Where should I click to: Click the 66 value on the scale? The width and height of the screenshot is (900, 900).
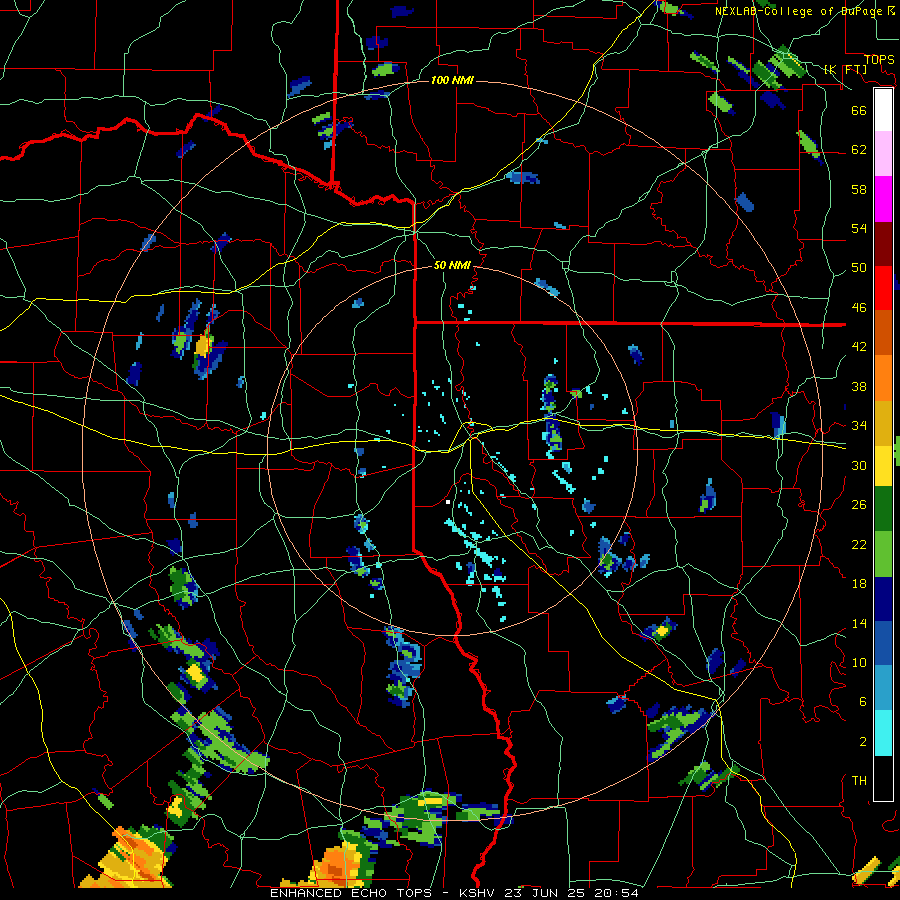(859, 110)
